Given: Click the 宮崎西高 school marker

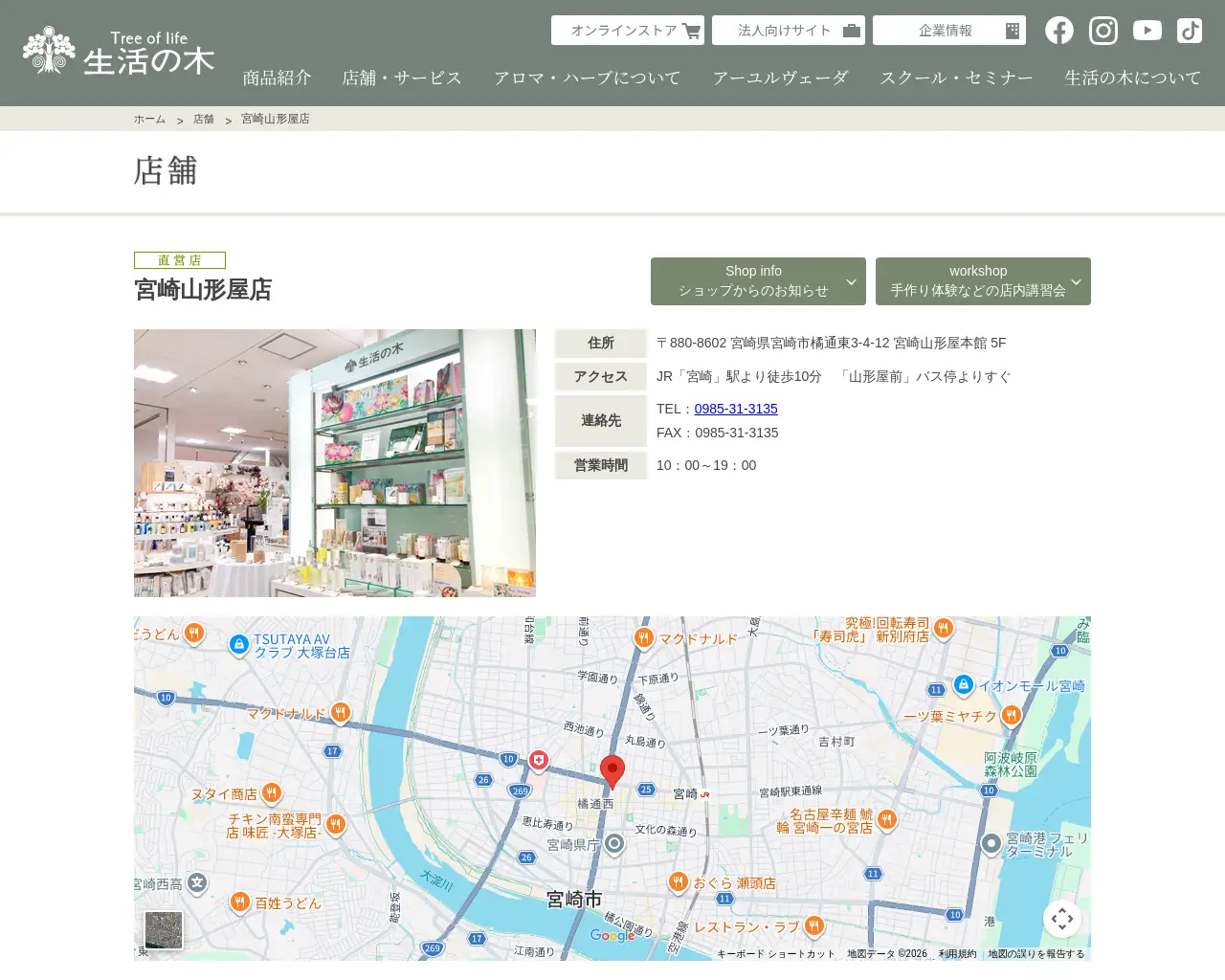Looking at the screenshot, I should [x=197, y=883].
